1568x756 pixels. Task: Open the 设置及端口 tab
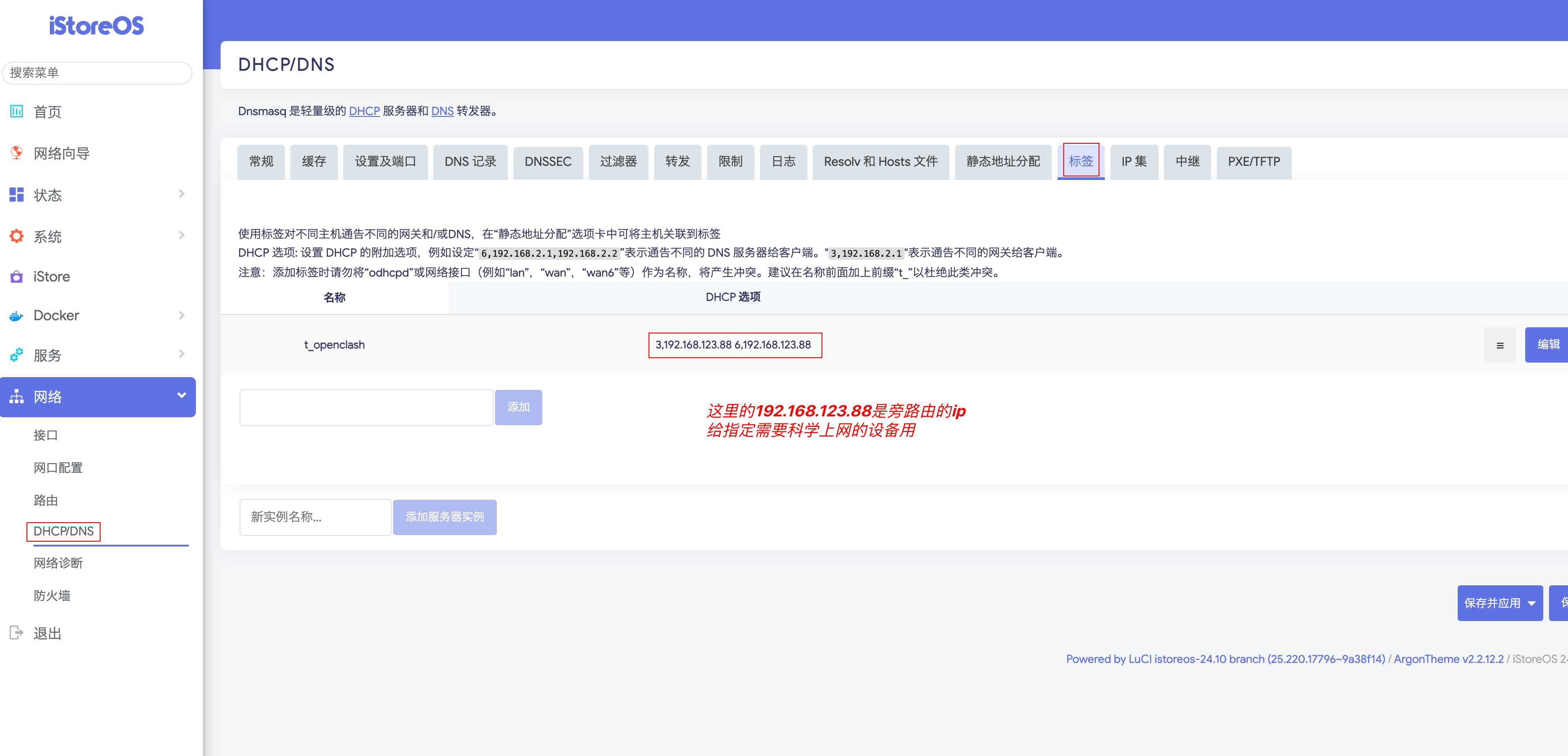[x=385, y=162]
